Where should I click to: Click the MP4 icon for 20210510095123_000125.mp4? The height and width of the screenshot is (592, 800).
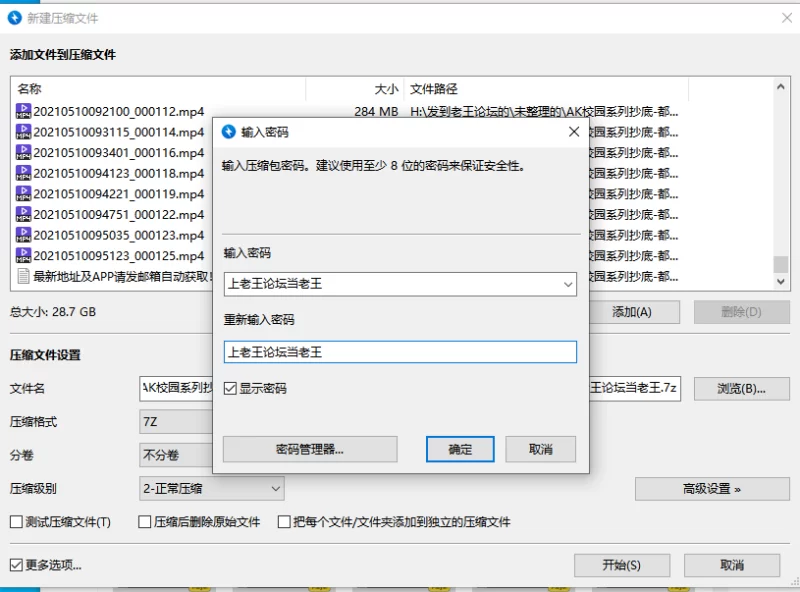coord(23,255)
